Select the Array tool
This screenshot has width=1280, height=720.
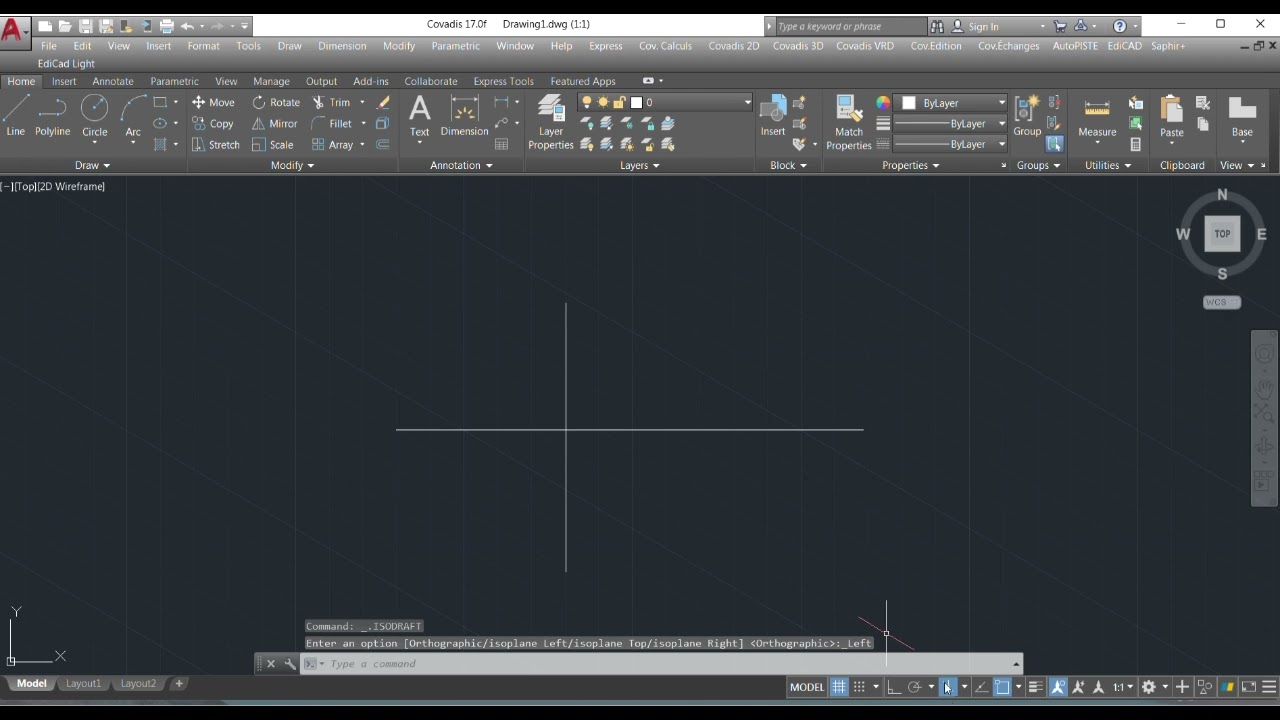click(333, 144)
